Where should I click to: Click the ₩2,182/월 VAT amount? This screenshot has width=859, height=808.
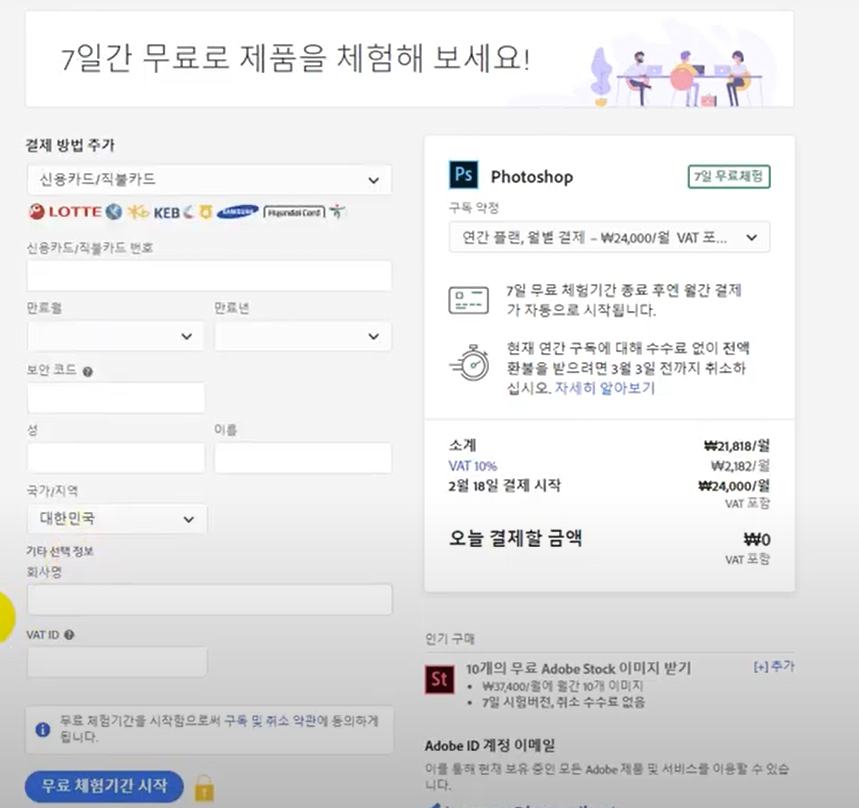point(740,466)
